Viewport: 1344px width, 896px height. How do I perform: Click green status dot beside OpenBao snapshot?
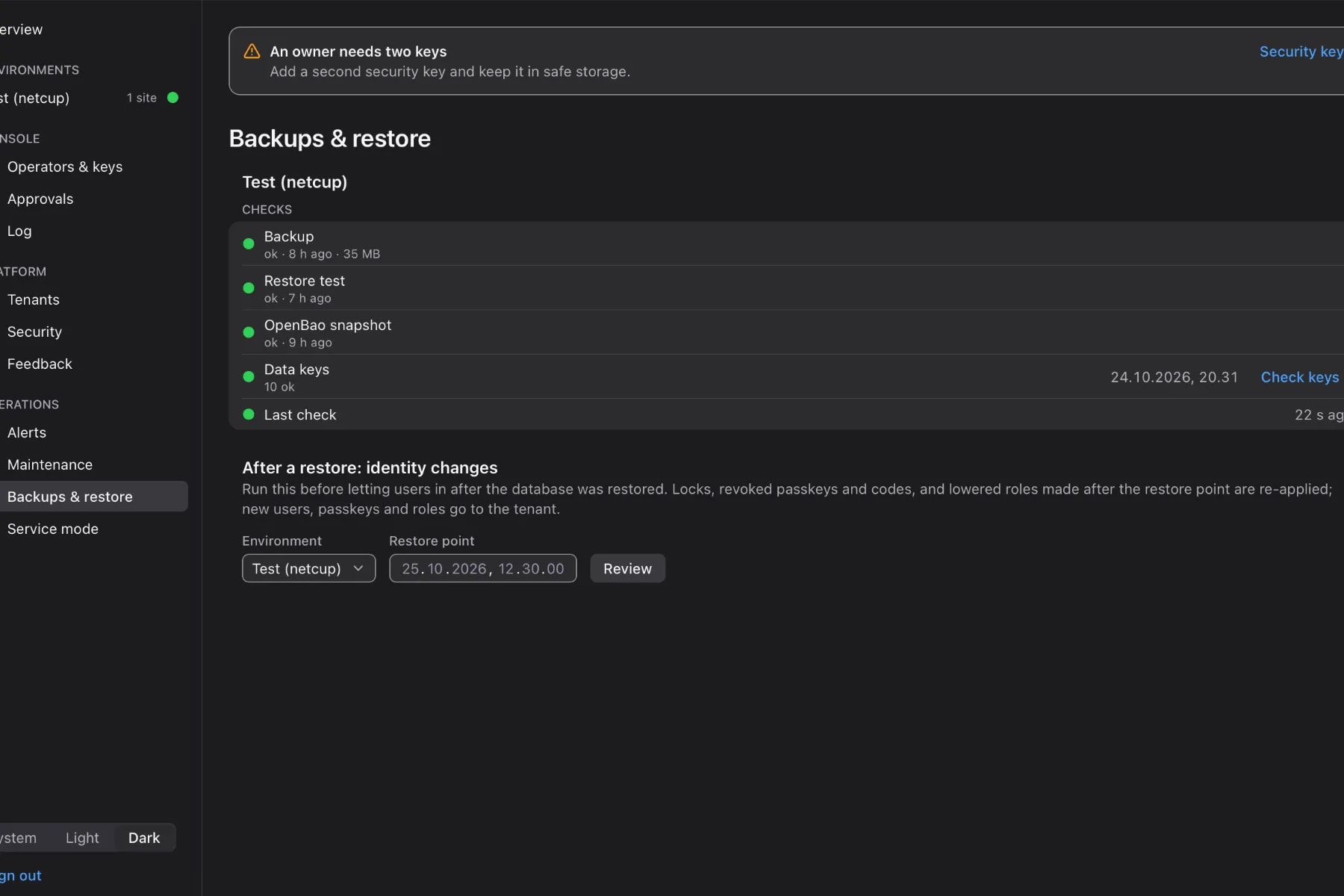click(249, 332)
